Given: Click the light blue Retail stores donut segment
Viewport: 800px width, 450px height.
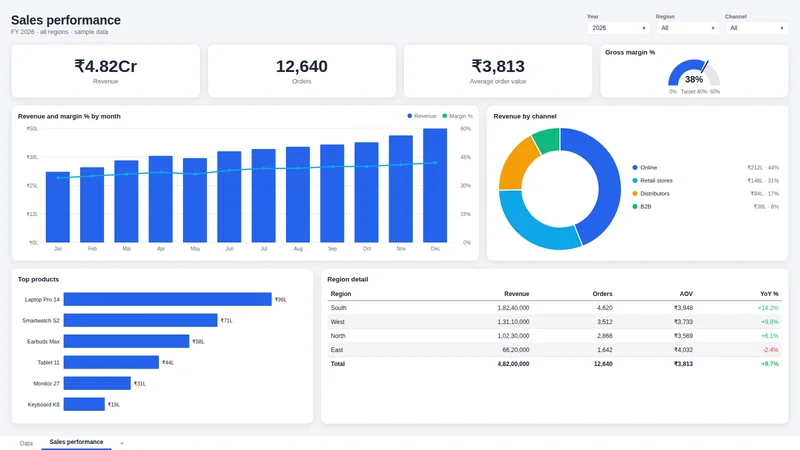Looking at the screenshot, I should point(531,224).
